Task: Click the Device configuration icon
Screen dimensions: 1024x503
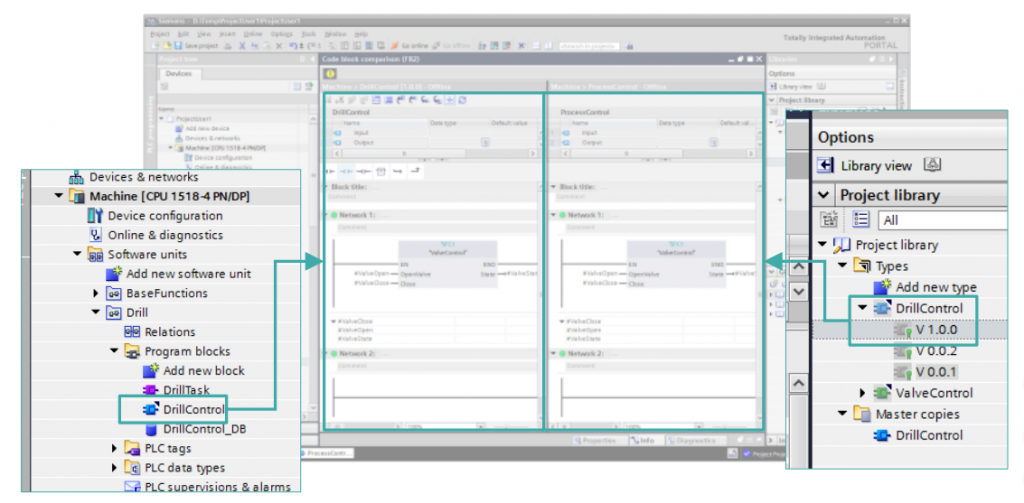Action: click(x=95, y=216)
